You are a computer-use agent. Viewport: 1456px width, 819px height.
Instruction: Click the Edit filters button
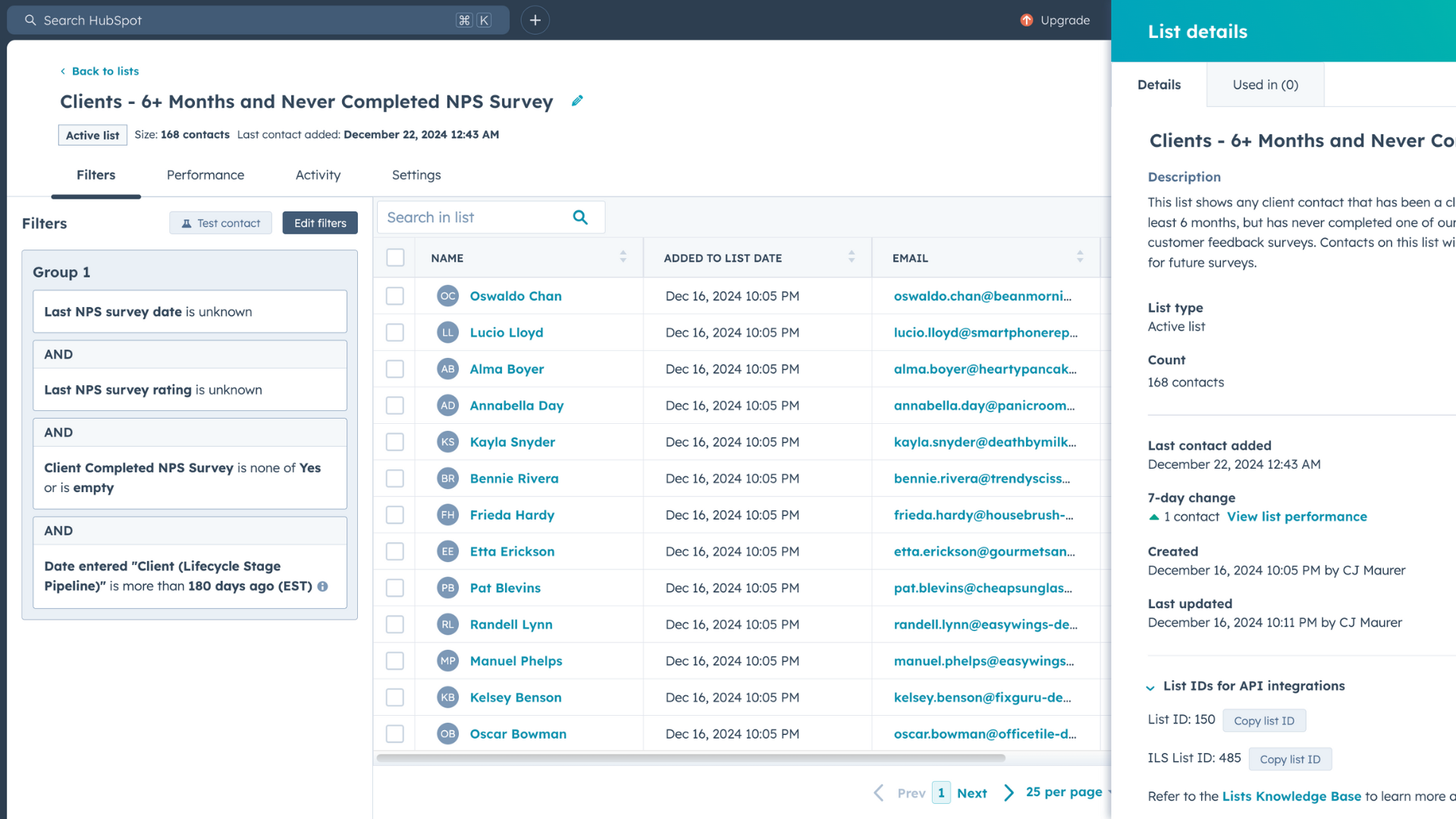(320, 223)
